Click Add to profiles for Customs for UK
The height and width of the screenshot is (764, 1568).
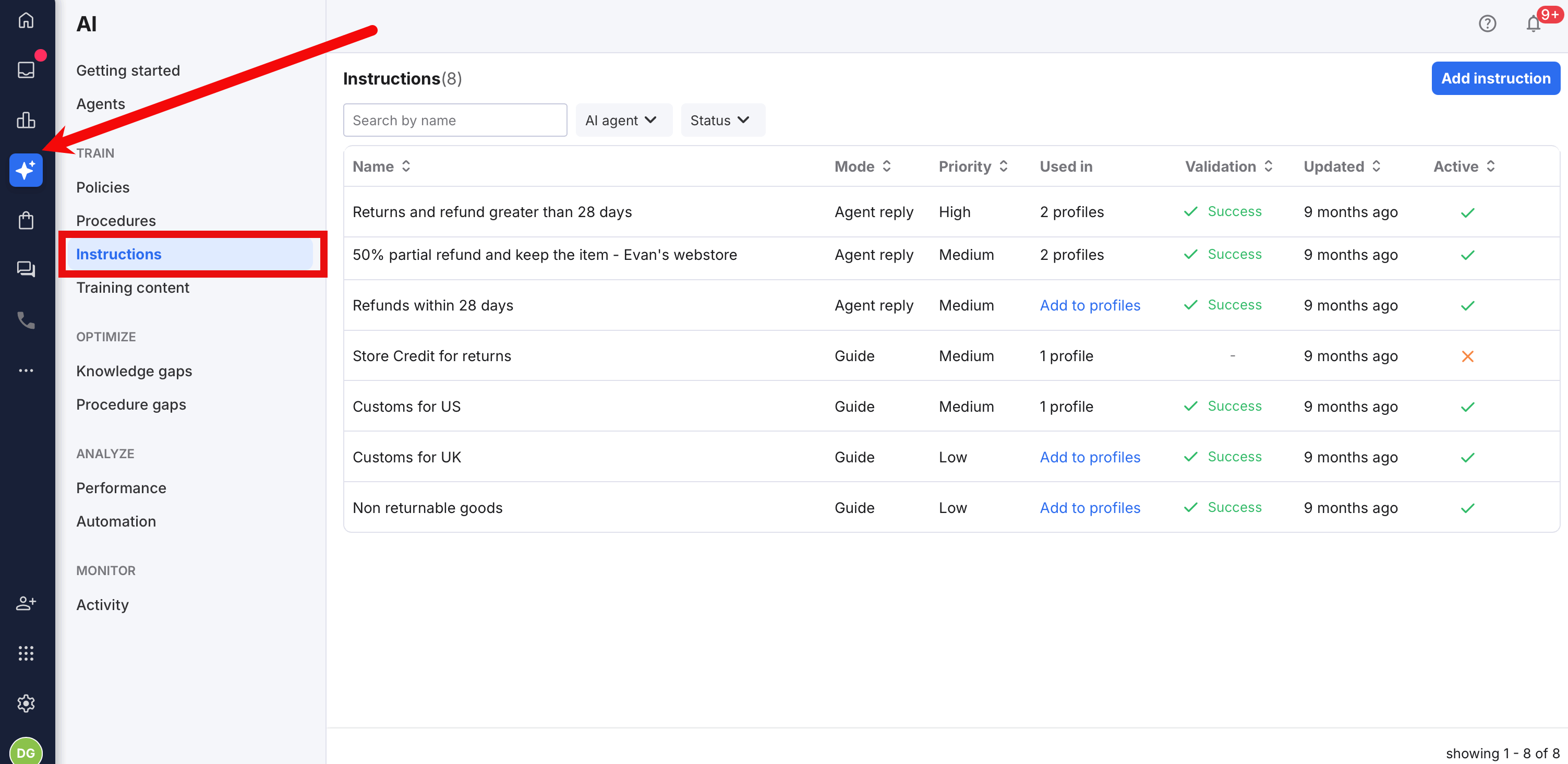[x=1090, y=457]
